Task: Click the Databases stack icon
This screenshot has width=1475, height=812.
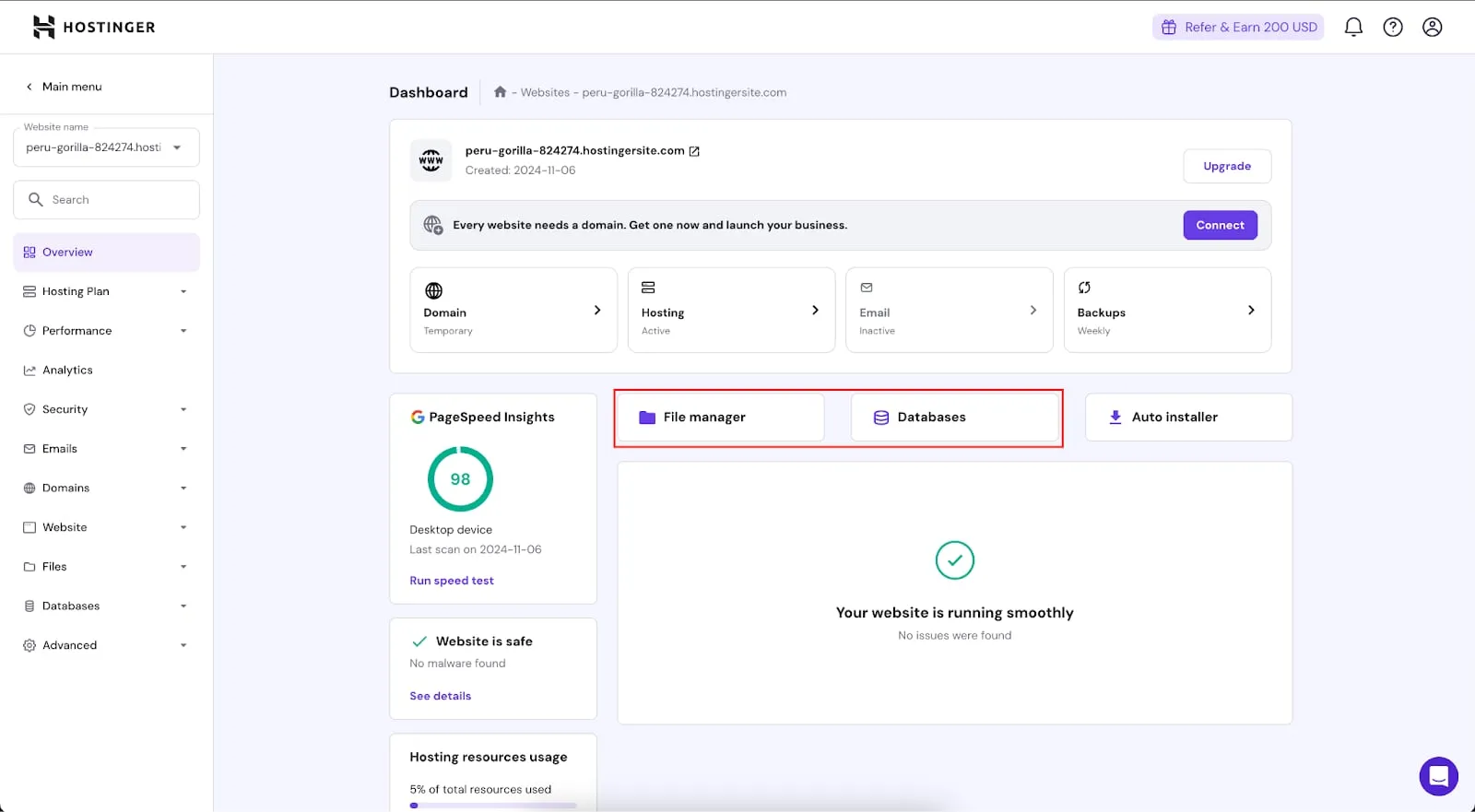Action: (x=881, y=418)
